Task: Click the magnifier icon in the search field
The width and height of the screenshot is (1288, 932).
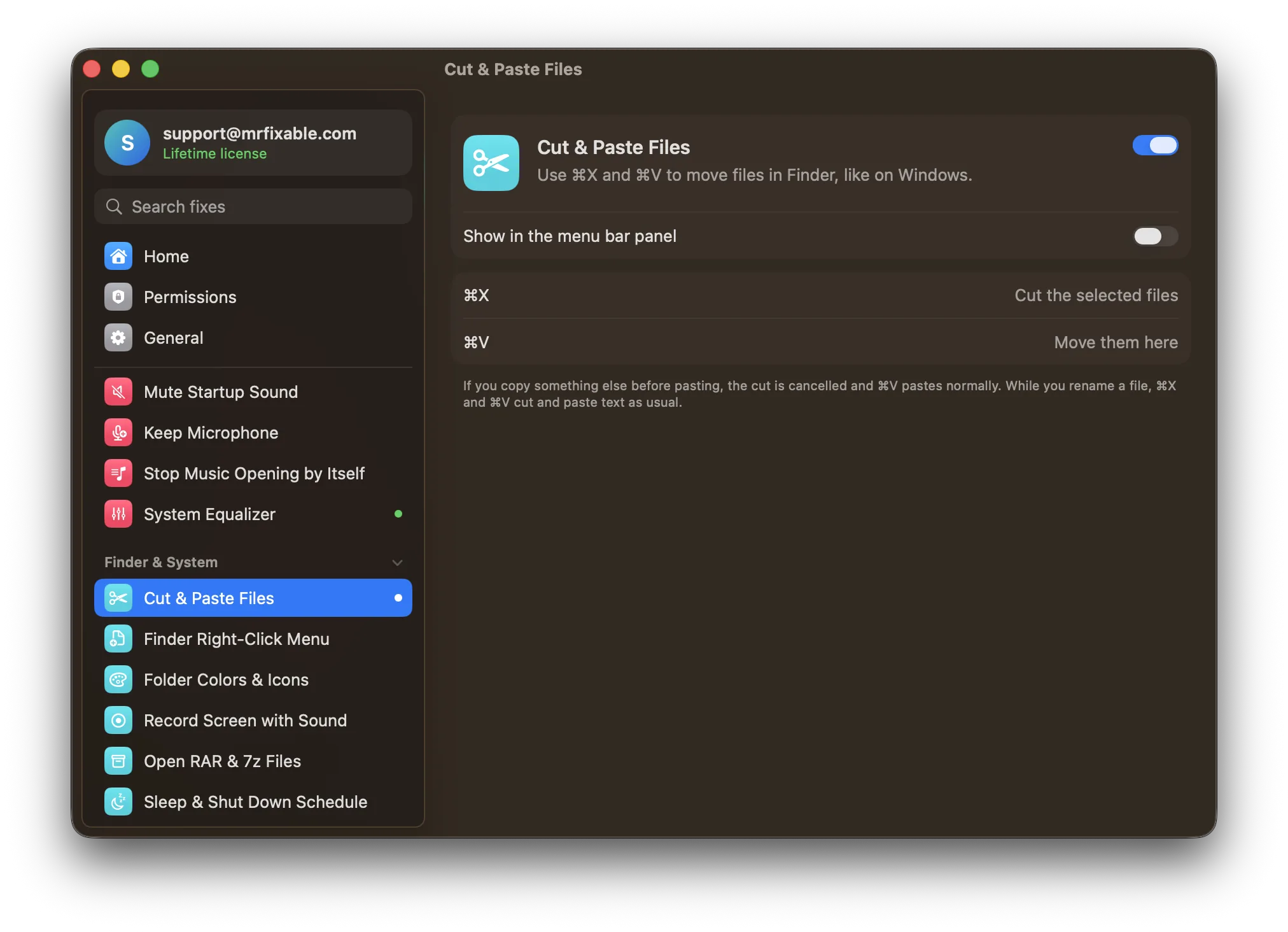Action: pos(114,207)
